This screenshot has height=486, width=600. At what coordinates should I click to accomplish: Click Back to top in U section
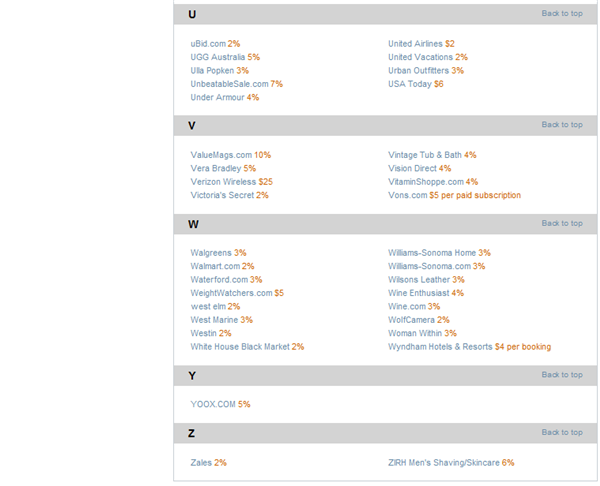(562, 13)
